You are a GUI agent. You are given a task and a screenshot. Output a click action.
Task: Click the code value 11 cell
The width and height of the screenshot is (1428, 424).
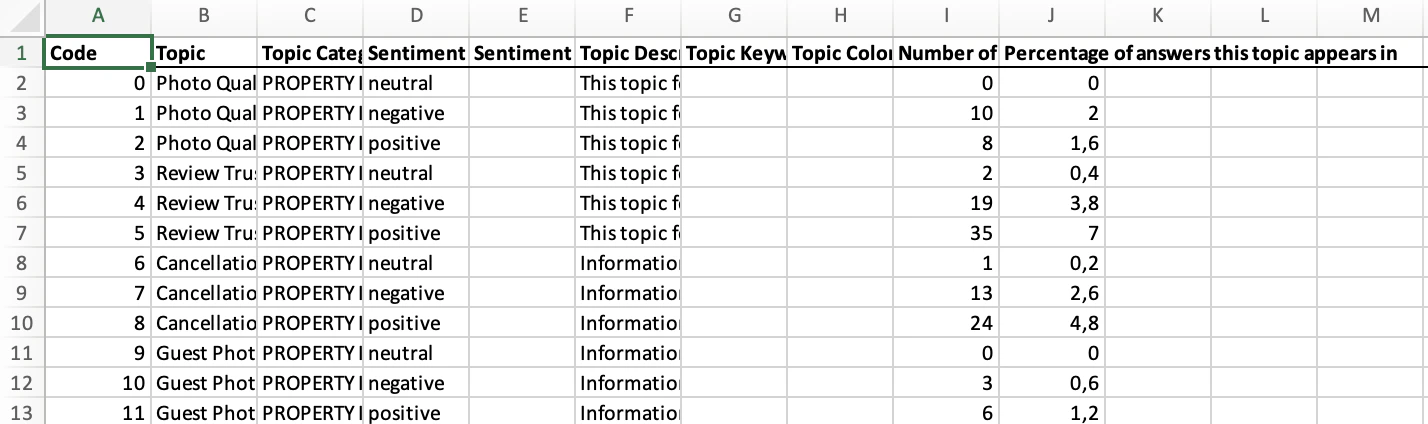click(x=98, y=413)
